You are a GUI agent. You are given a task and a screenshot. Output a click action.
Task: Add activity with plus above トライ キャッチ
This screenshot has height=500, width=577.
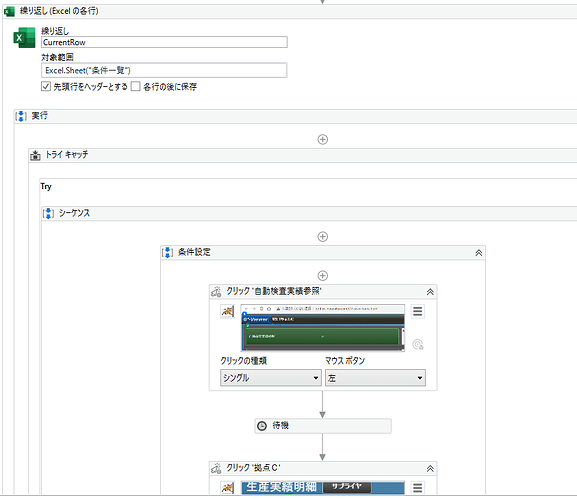click(323, 139)
